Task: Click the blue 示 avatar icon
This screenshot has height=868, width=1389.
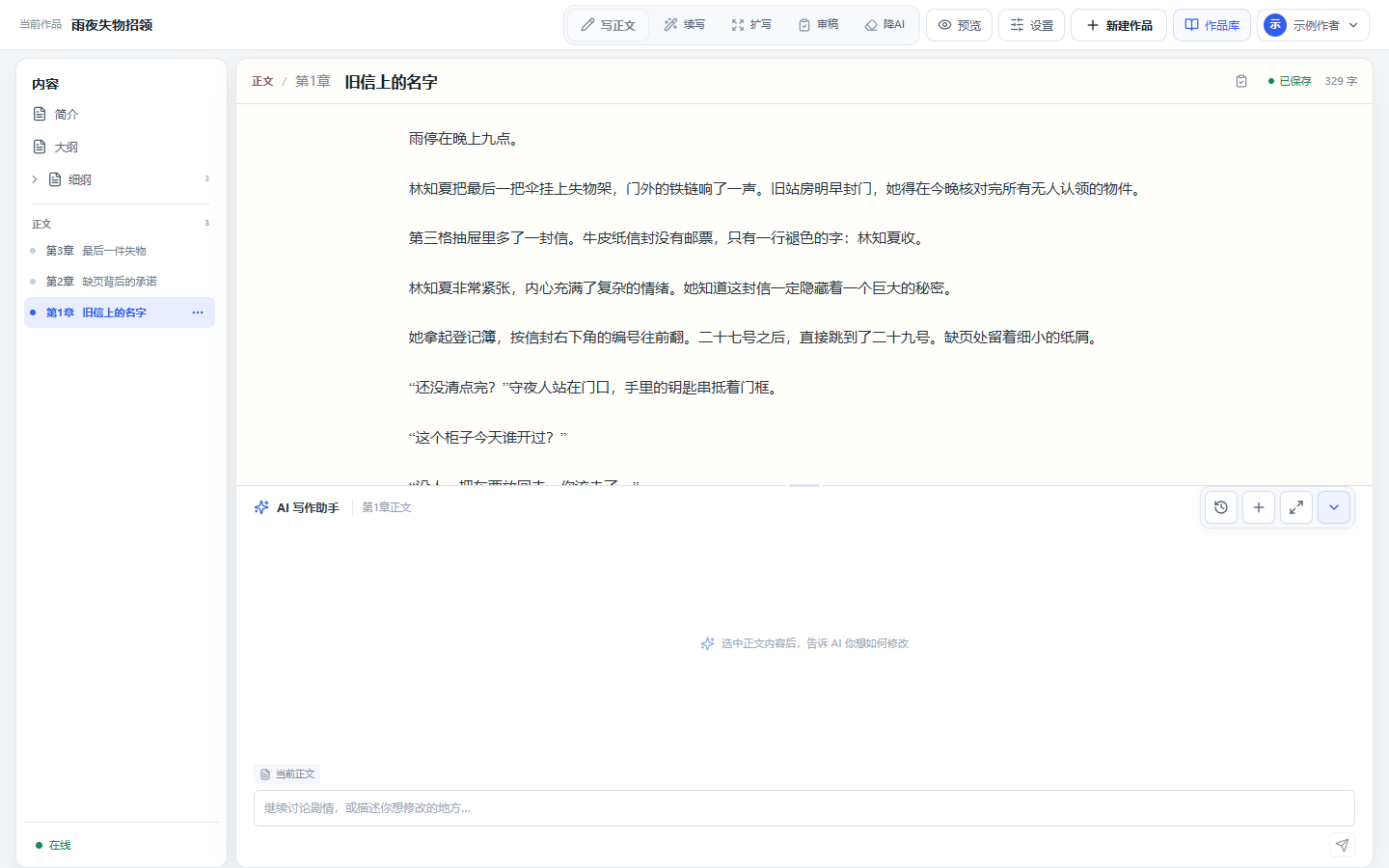Action: tap(1274, 25)
